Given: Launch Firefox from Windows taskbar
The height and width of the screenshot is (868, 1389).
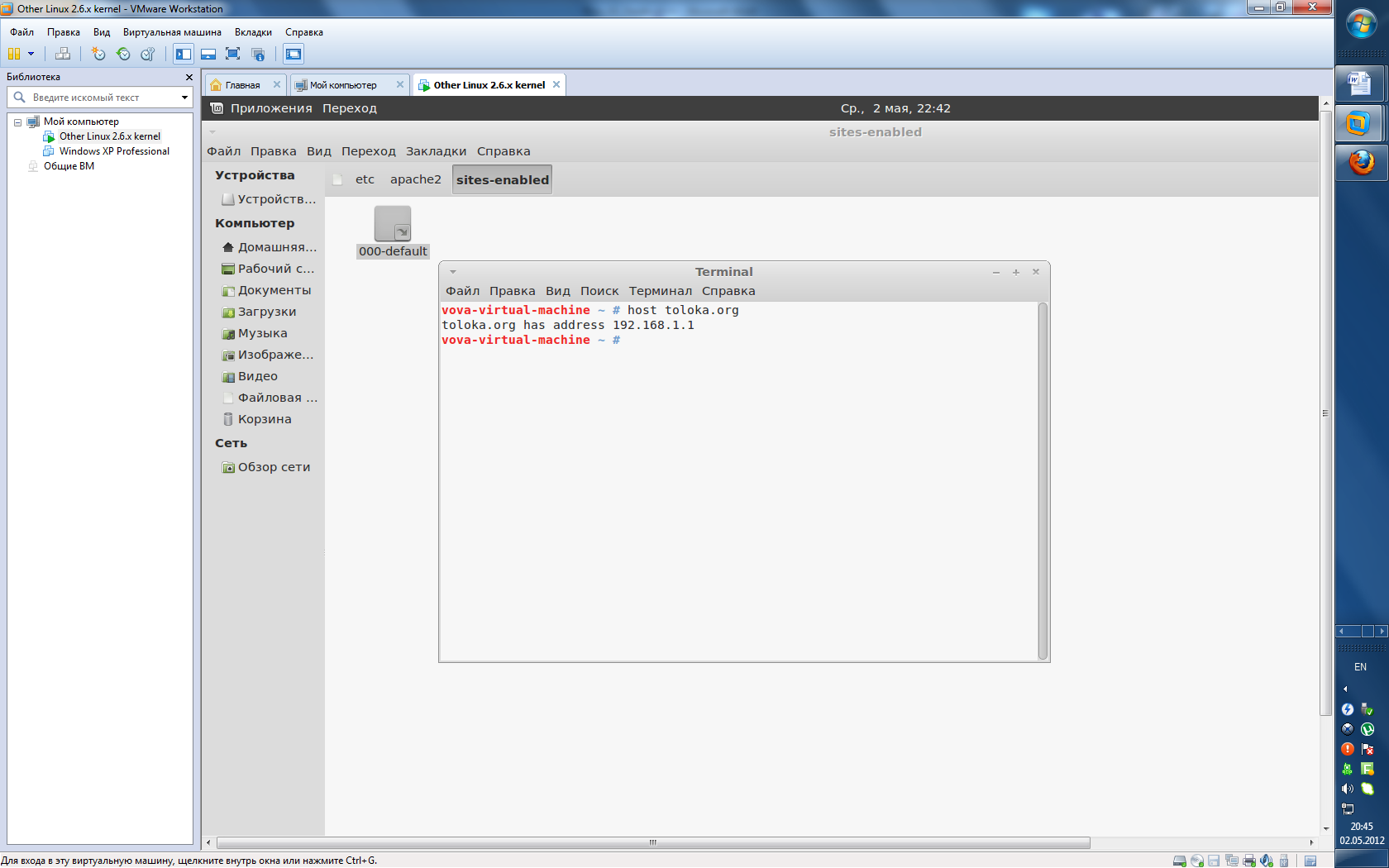Looking at the screenshot, I should [x=1361, y=163].
